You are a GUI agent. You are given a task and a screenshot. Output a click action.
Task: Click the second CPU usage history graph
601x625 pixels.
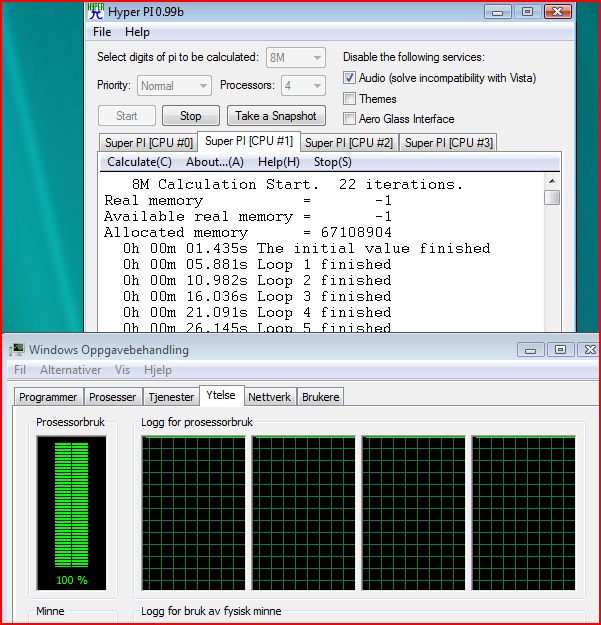(303, 513)
